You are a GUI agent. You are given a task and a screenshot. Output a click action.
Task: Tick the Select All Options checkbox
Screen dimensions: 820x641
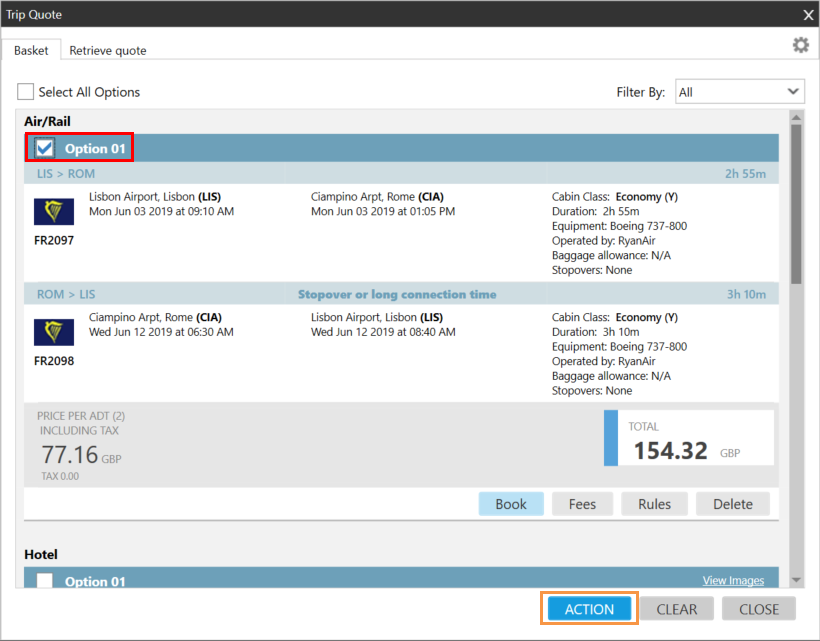(x=25, y=92)
